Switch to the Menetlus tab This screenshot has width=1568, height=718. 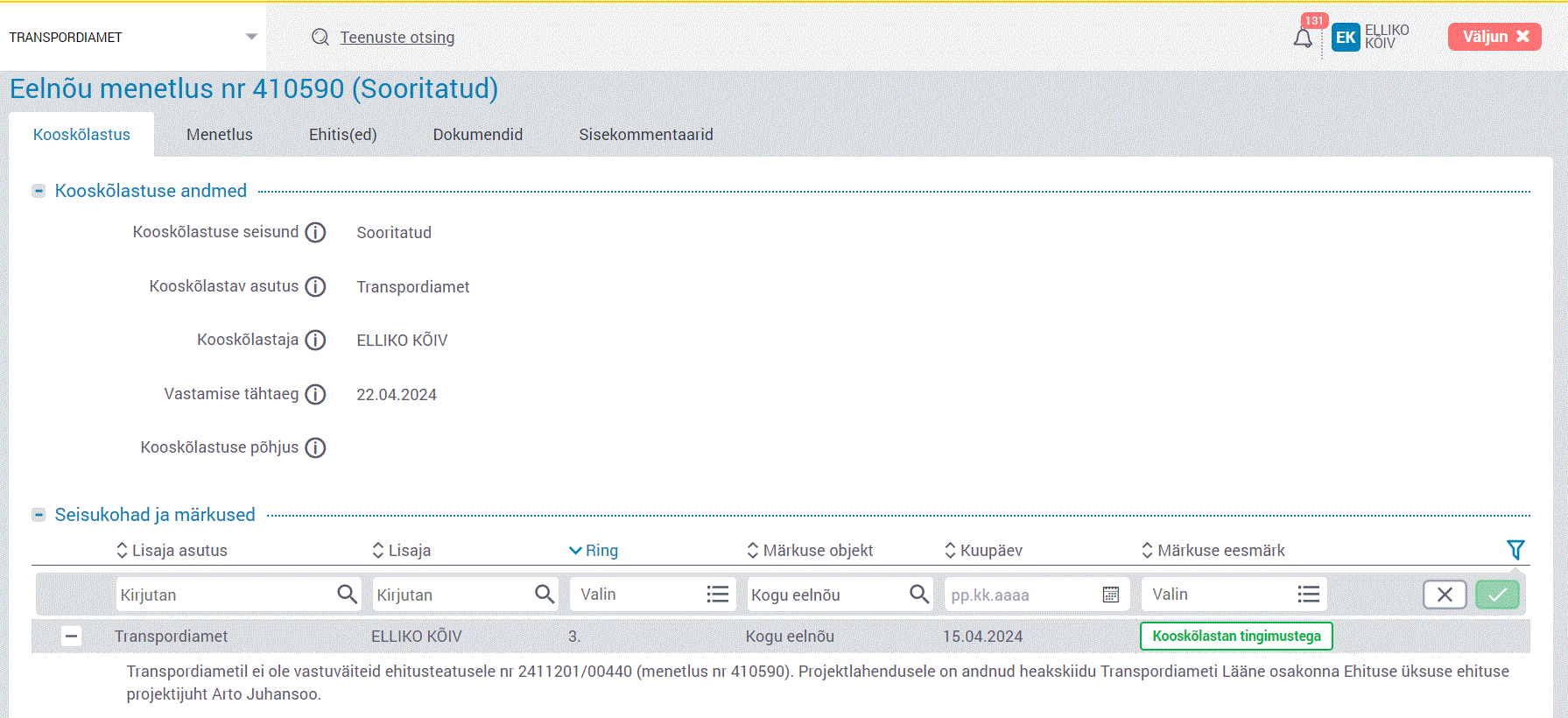click(220, 135)
